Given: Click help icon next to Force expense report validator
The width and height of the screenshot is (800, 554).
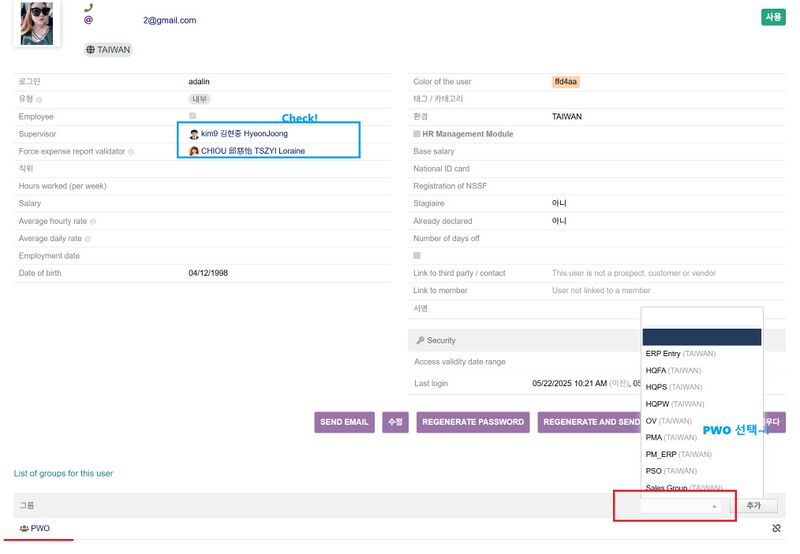Looking at the screenshot, I should click(x=131, y=152).
